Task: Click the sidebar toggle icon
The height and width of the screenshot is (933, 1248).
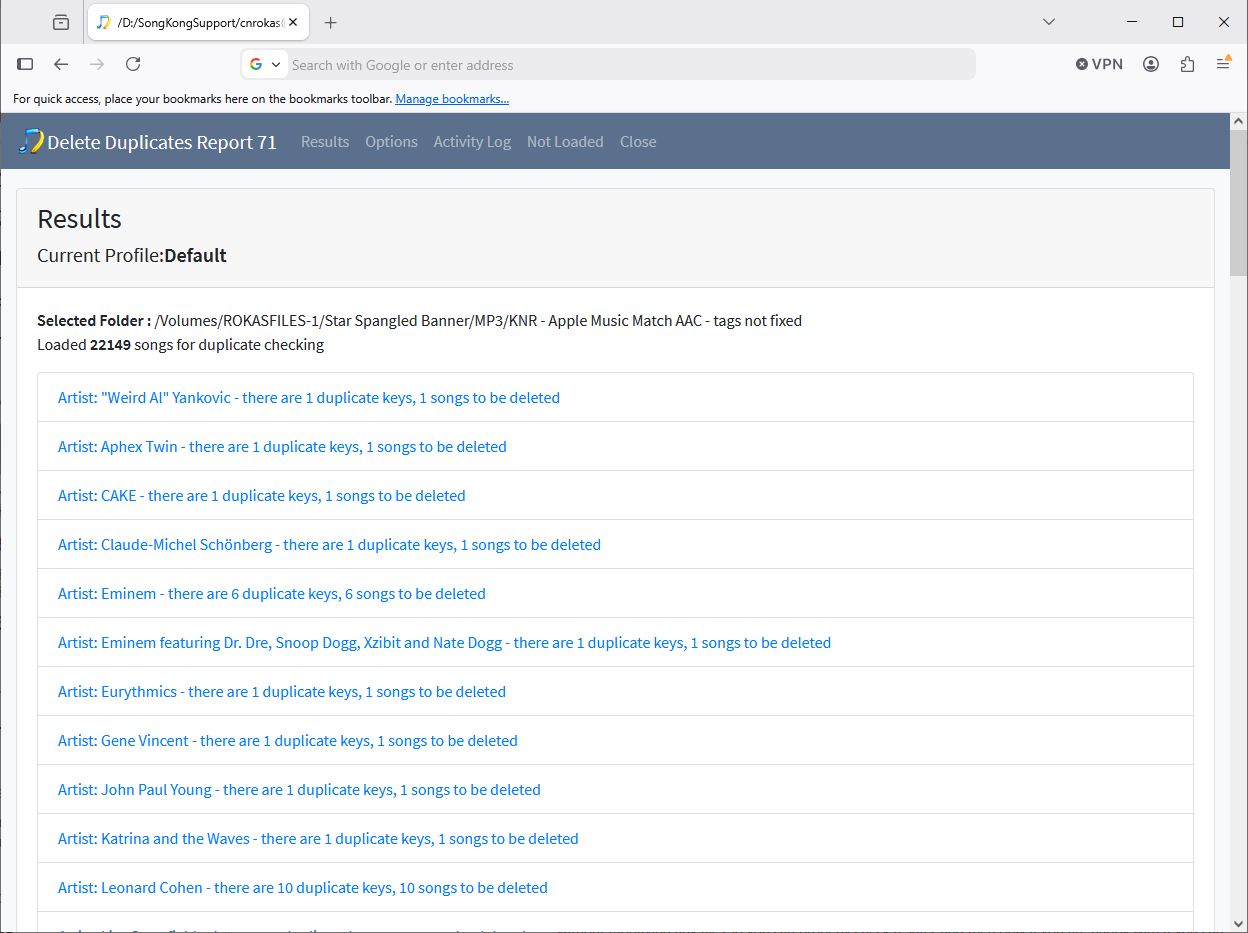Action: [26, 64]
